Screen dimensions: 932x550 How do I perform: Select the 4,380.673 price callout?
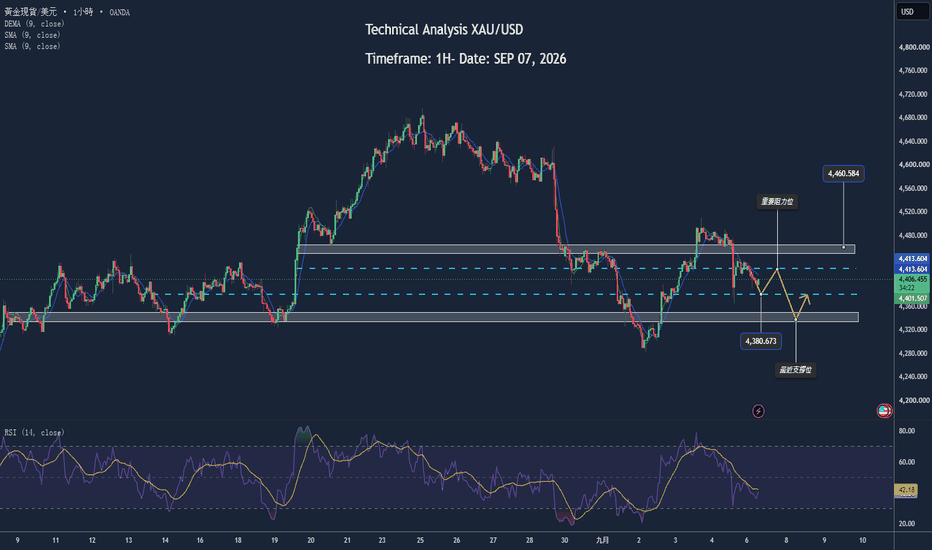coord(760,341)
